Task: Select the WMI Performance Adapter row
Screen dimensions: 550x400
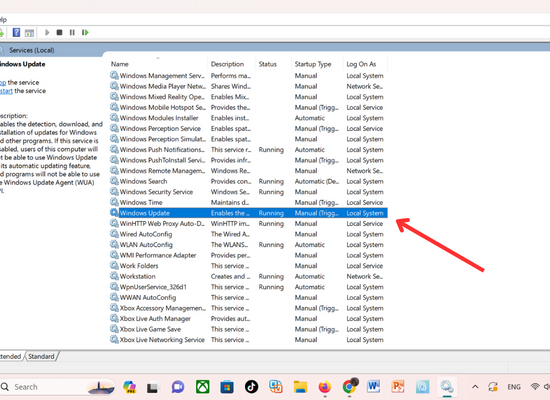Action: 248,255
